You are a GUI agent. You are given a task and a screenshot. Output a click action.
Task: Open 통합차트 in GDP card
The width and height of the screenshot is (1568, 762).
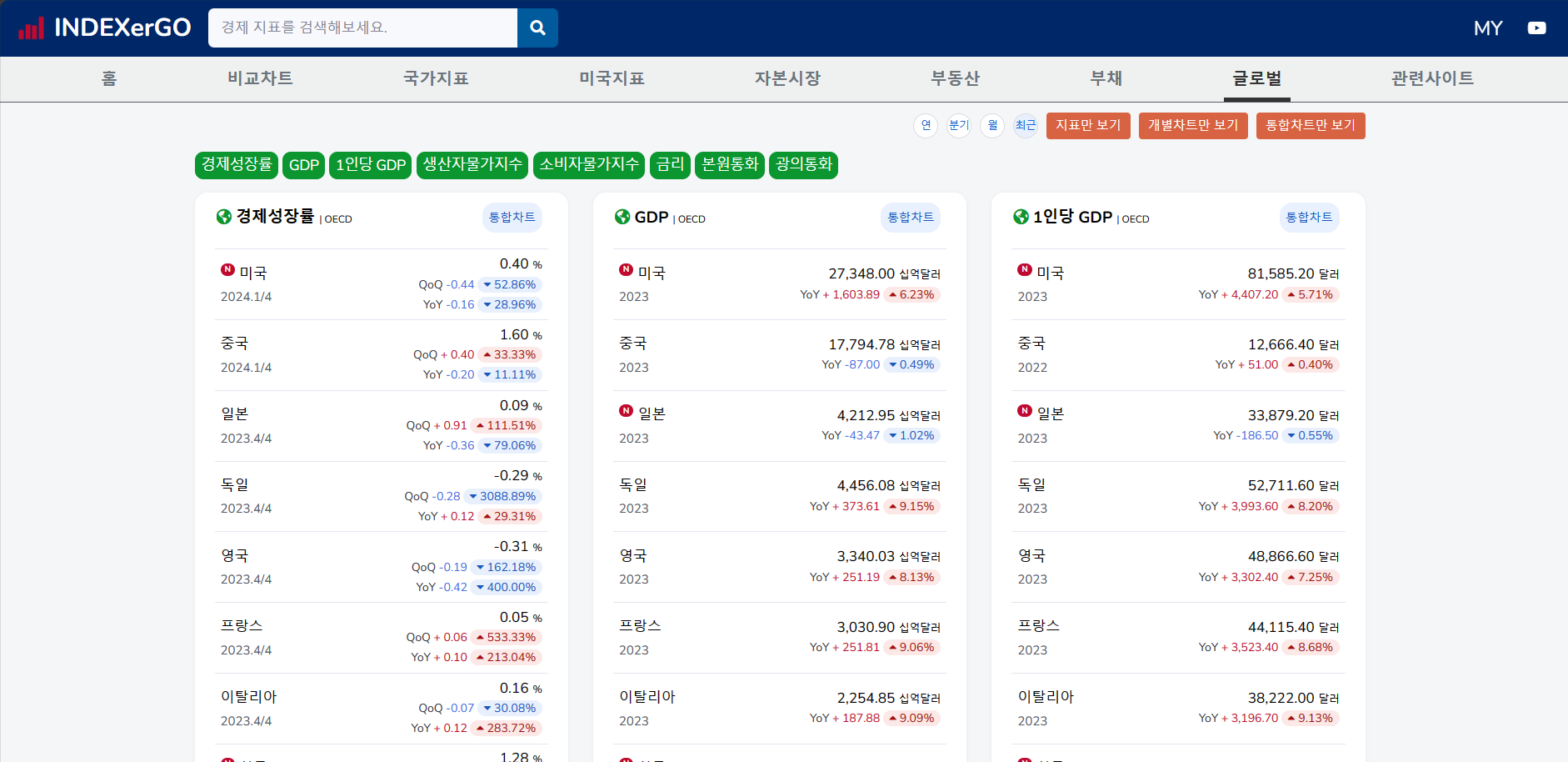(x=911, y=218)
